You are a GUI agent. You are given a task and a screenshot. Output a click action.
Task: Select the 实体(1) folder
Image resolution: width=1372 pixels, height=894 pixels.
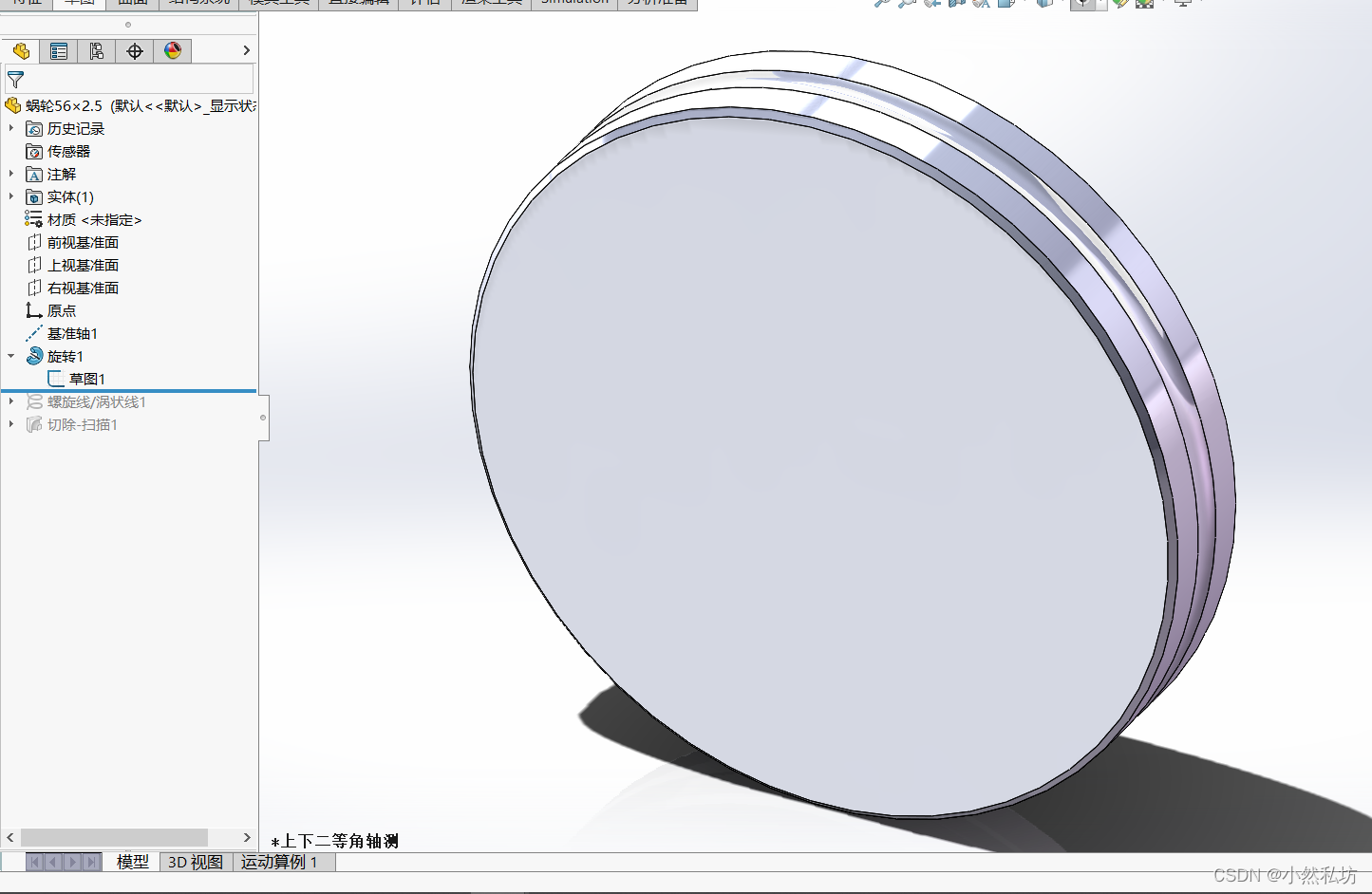point(70,197)
